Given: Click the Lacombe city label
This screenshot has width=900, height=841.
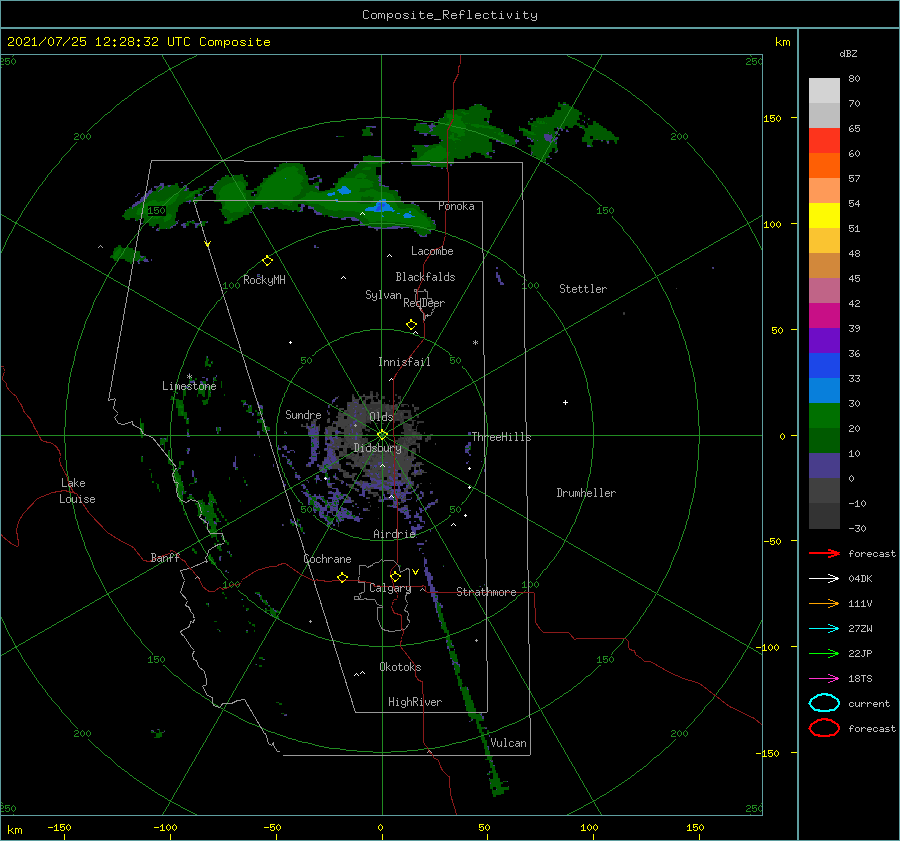Looking at the screenshot, I should tap(432, 251).
